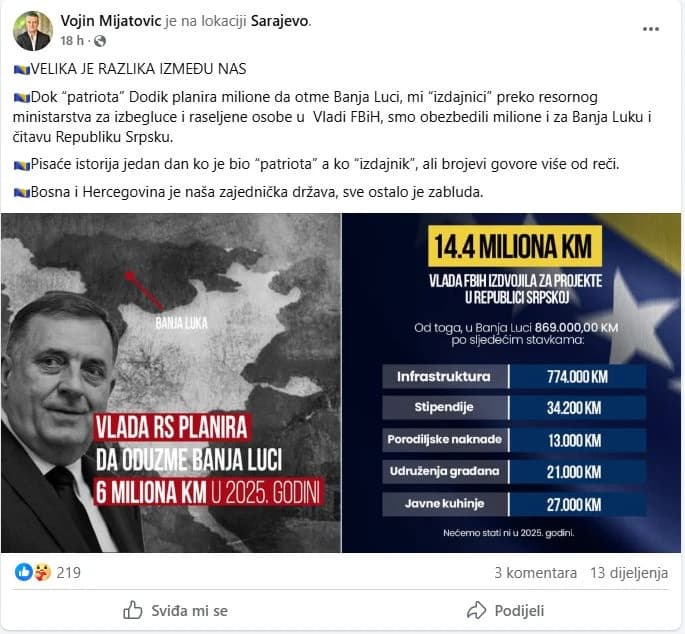
Task: View the 219 reactions count
Action: click(x=69, y=572)
